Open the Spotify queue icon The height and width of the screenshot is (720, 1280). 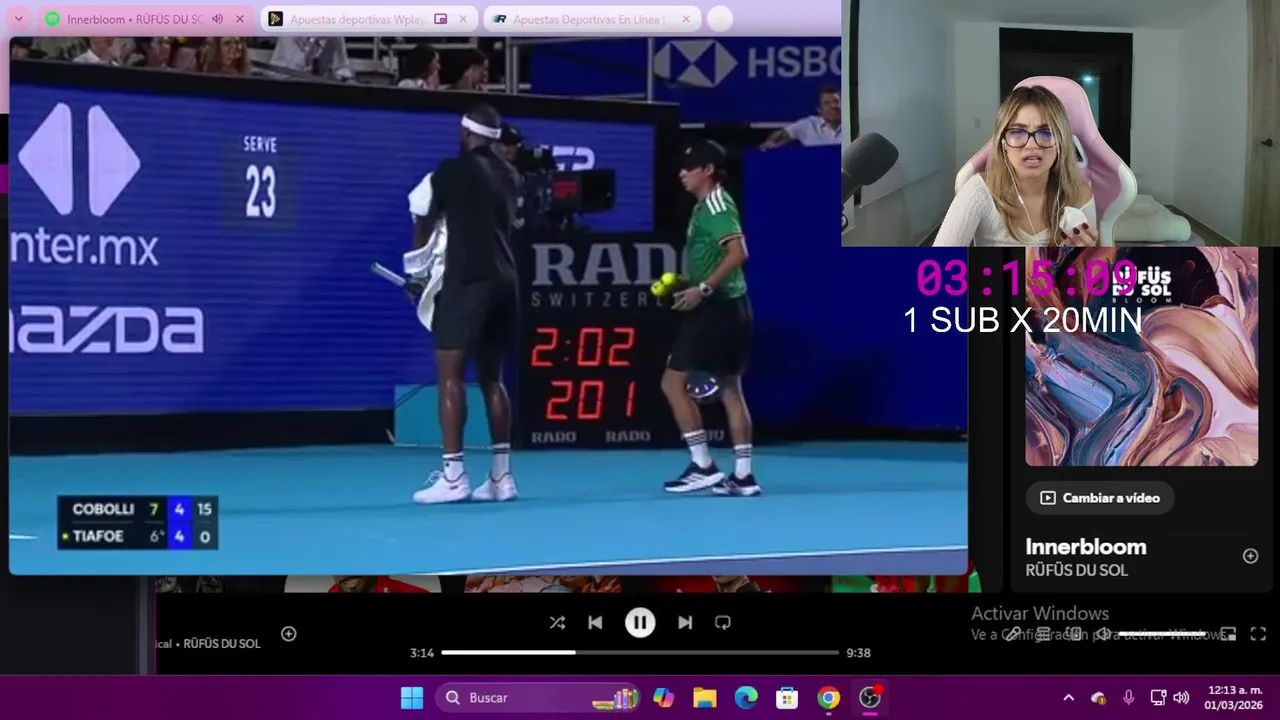[x=1043, y=634]
